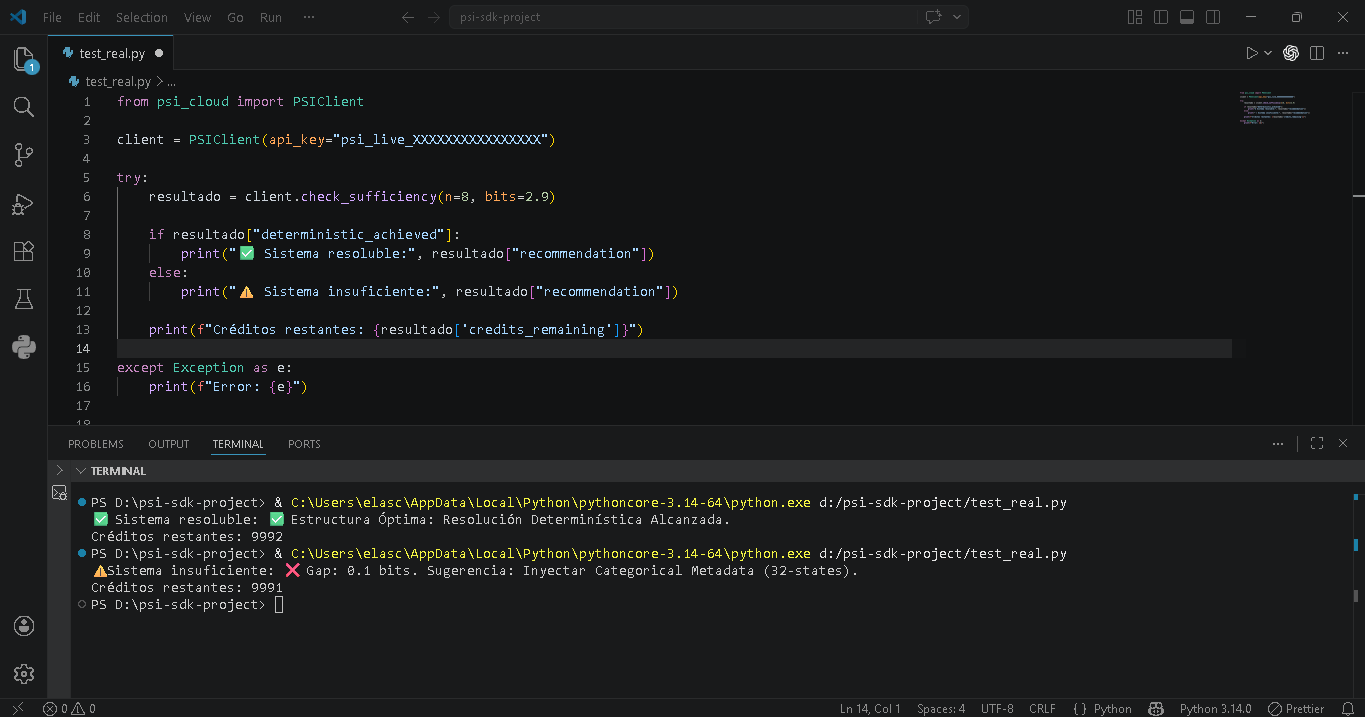
Task: Click the Python 3.14.0 interpreter selector
Action: click(x=1215, y=708)
